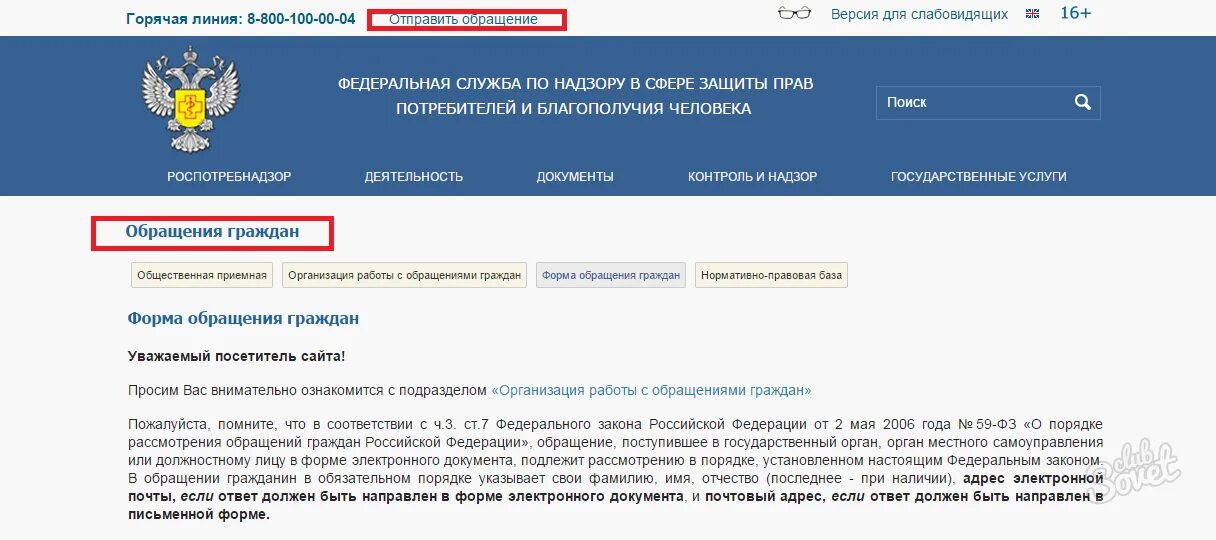
Task: Click the Rospotrebnadzor eagle emblem logo
Action: [190, 101]
